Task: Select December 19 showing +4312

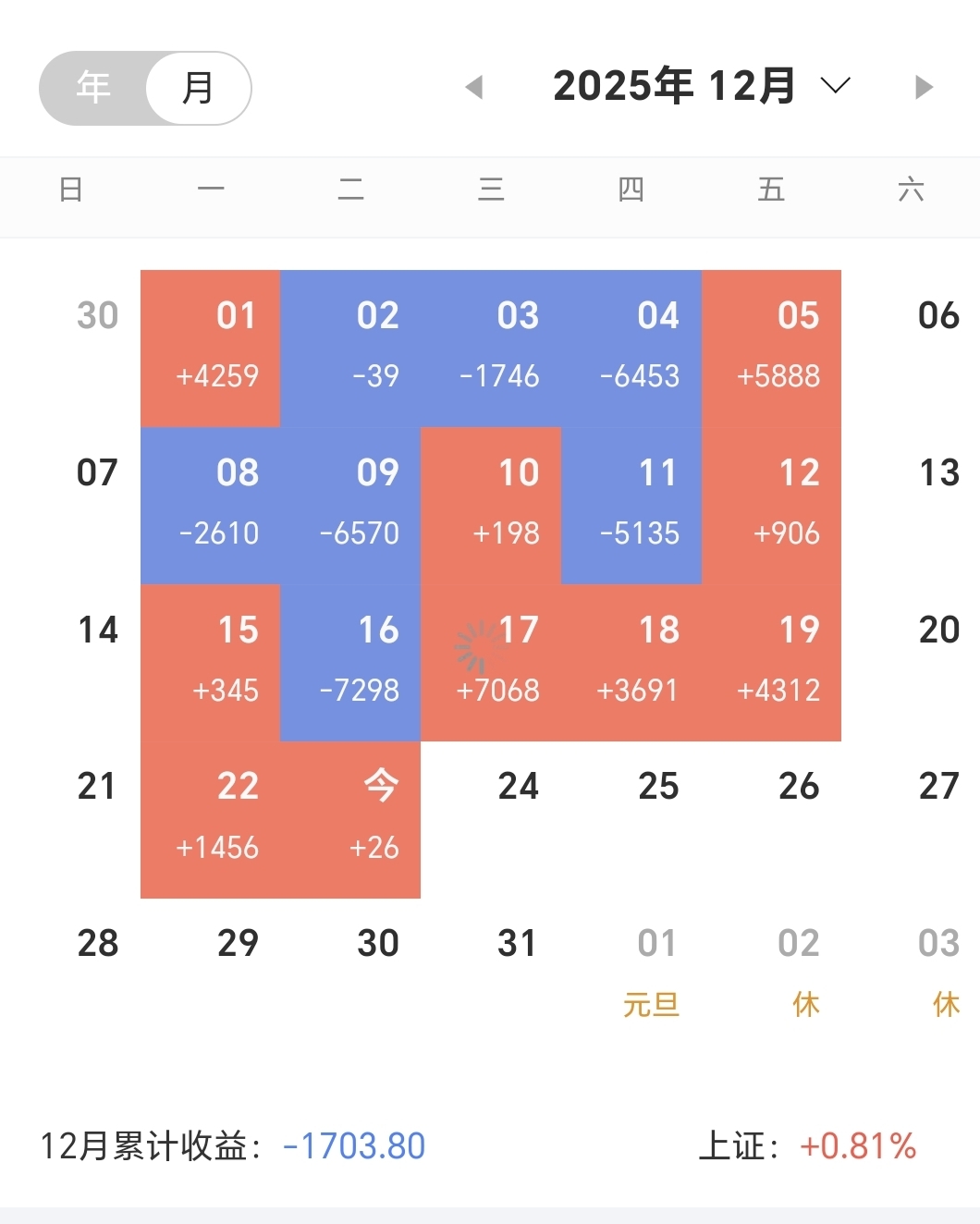Action: [772, 662]
